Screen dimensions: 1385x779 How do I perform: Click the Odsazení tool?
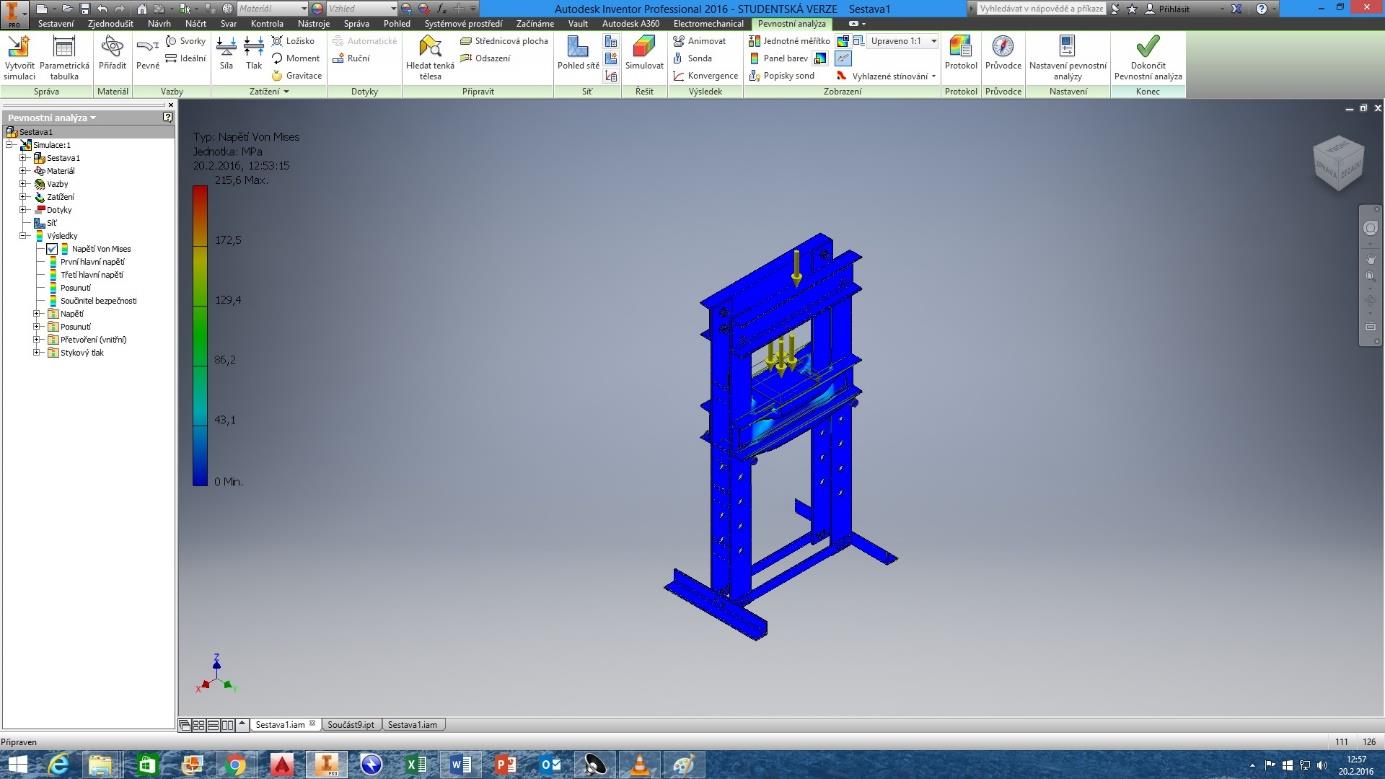(486, 58)
